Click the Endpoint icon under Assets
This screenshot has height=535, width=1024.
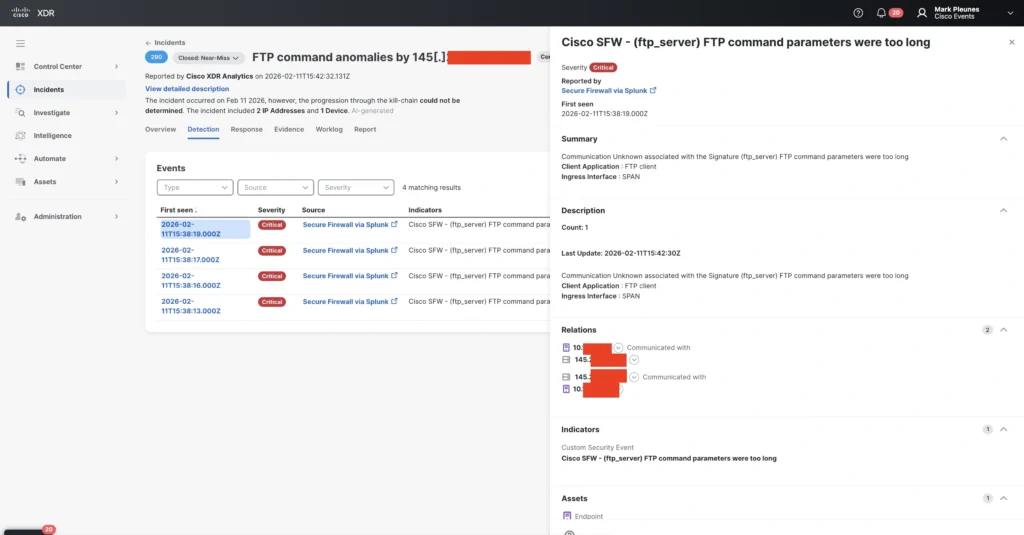(x=566, y=516)
